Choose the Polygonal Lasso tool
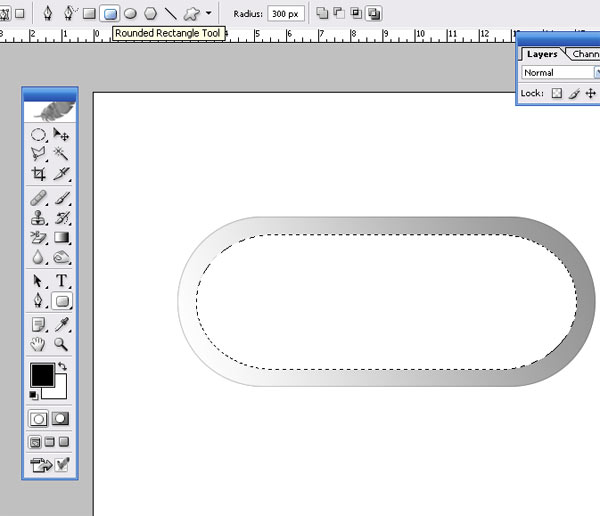Image resolution: width=600 pixels, height=516 pixels. click(x=38, y=154)
